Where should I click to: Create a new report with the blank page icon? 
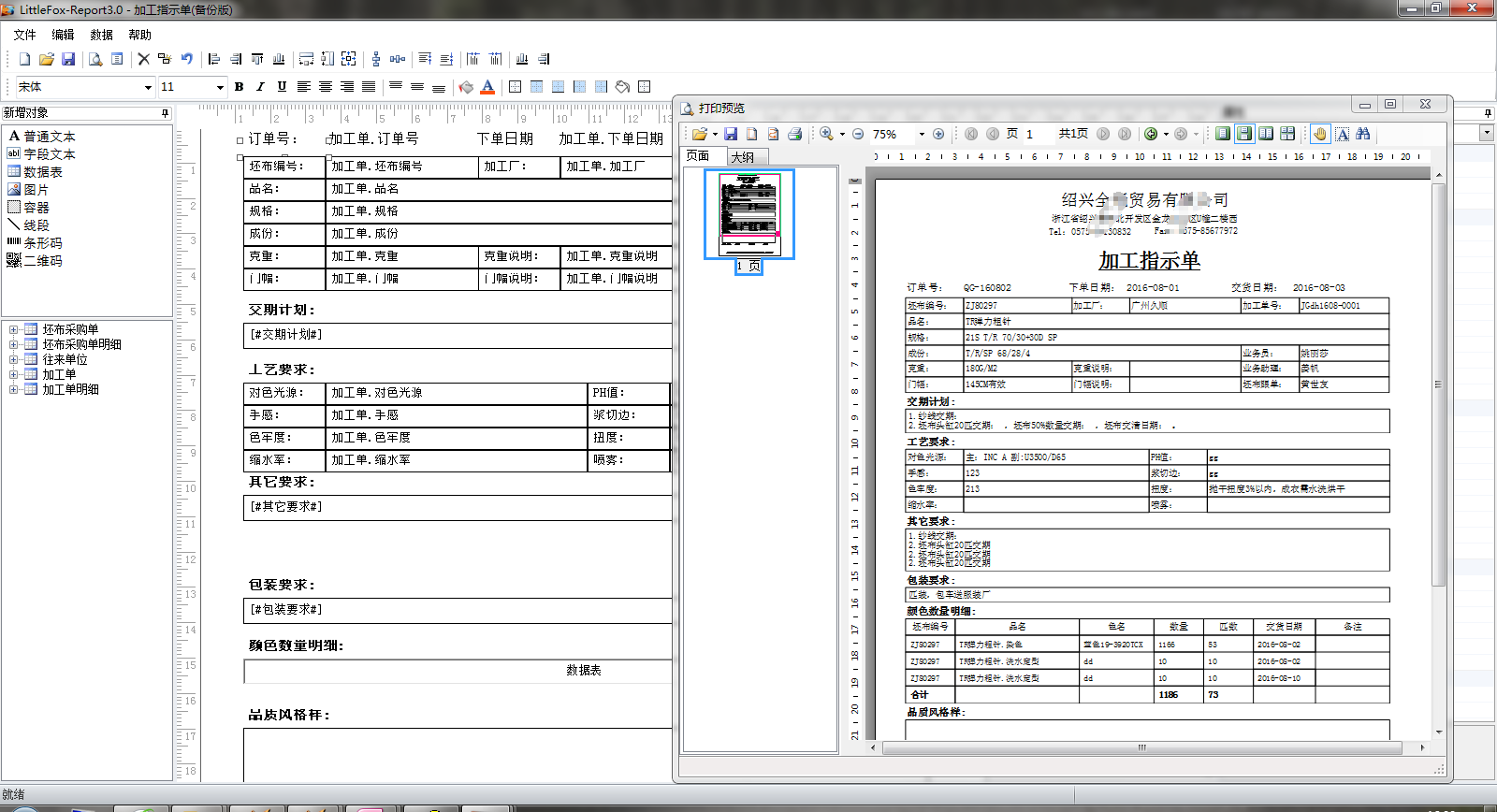pos(25,59)
